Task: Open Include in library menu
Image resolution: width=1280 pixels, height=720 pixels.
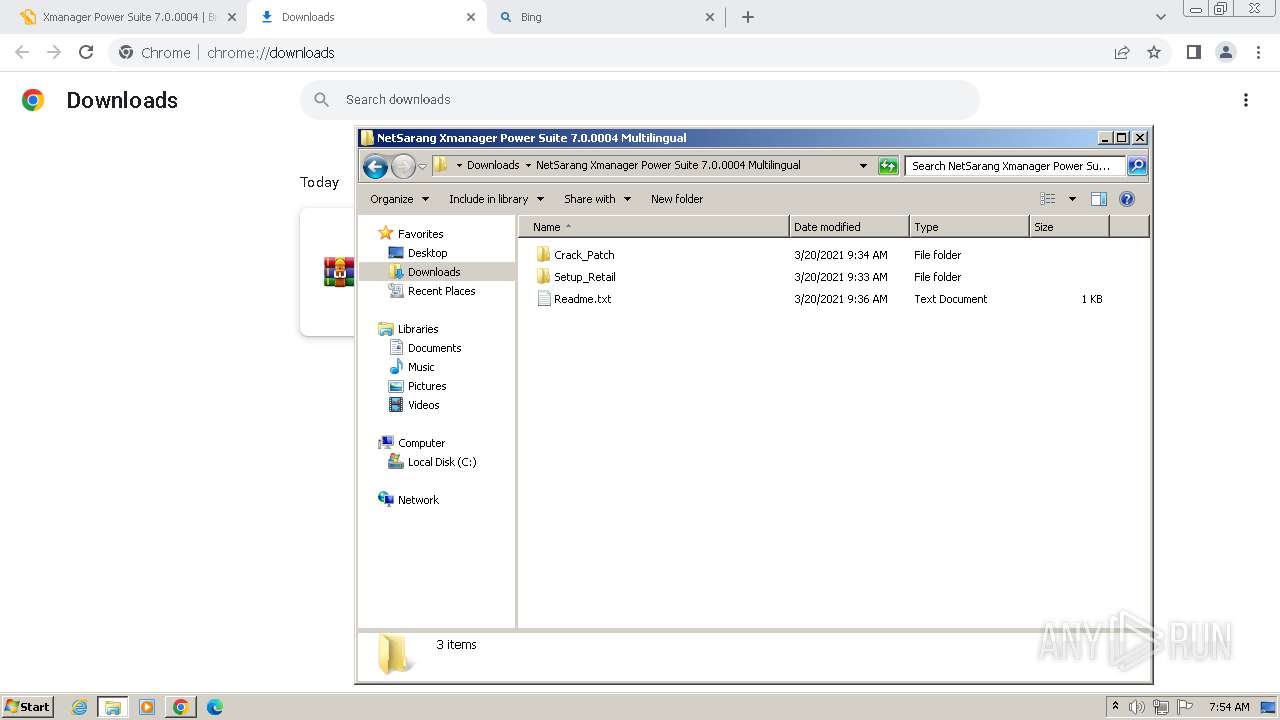Action: (496, 199)
